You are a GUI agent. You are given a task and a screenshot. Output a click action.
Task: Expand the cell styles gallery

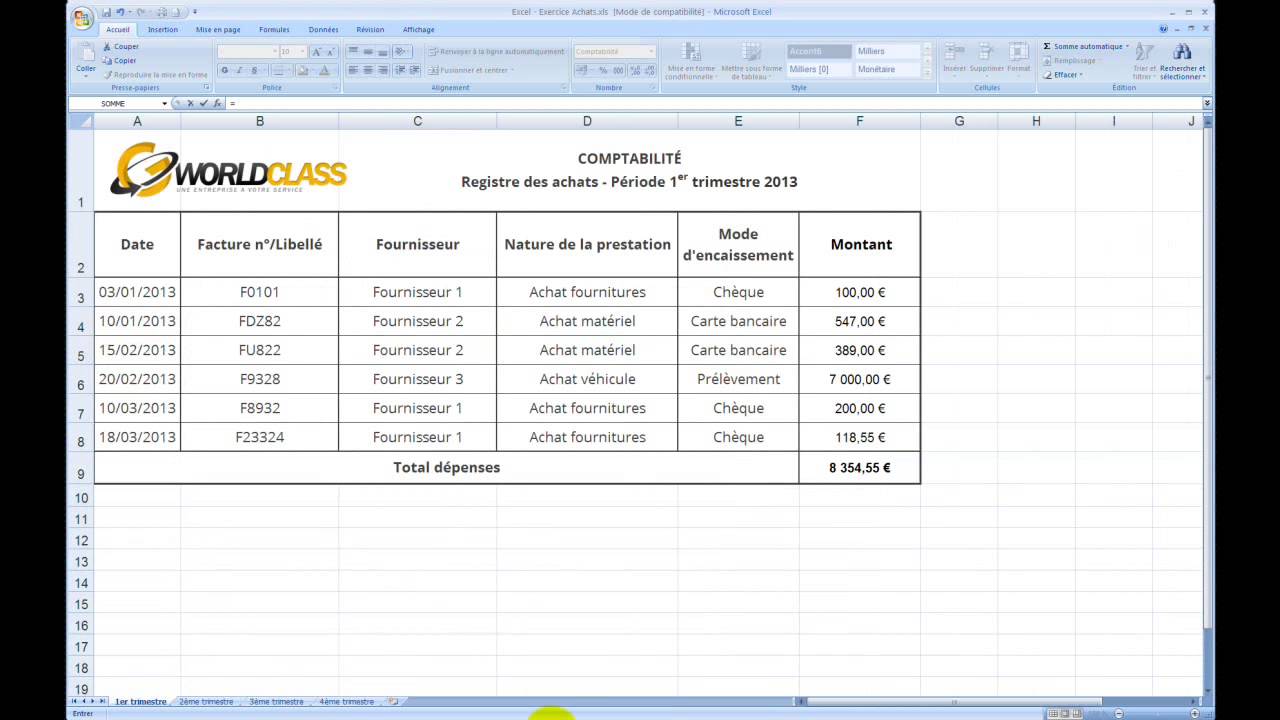click(x=927, y=75)
